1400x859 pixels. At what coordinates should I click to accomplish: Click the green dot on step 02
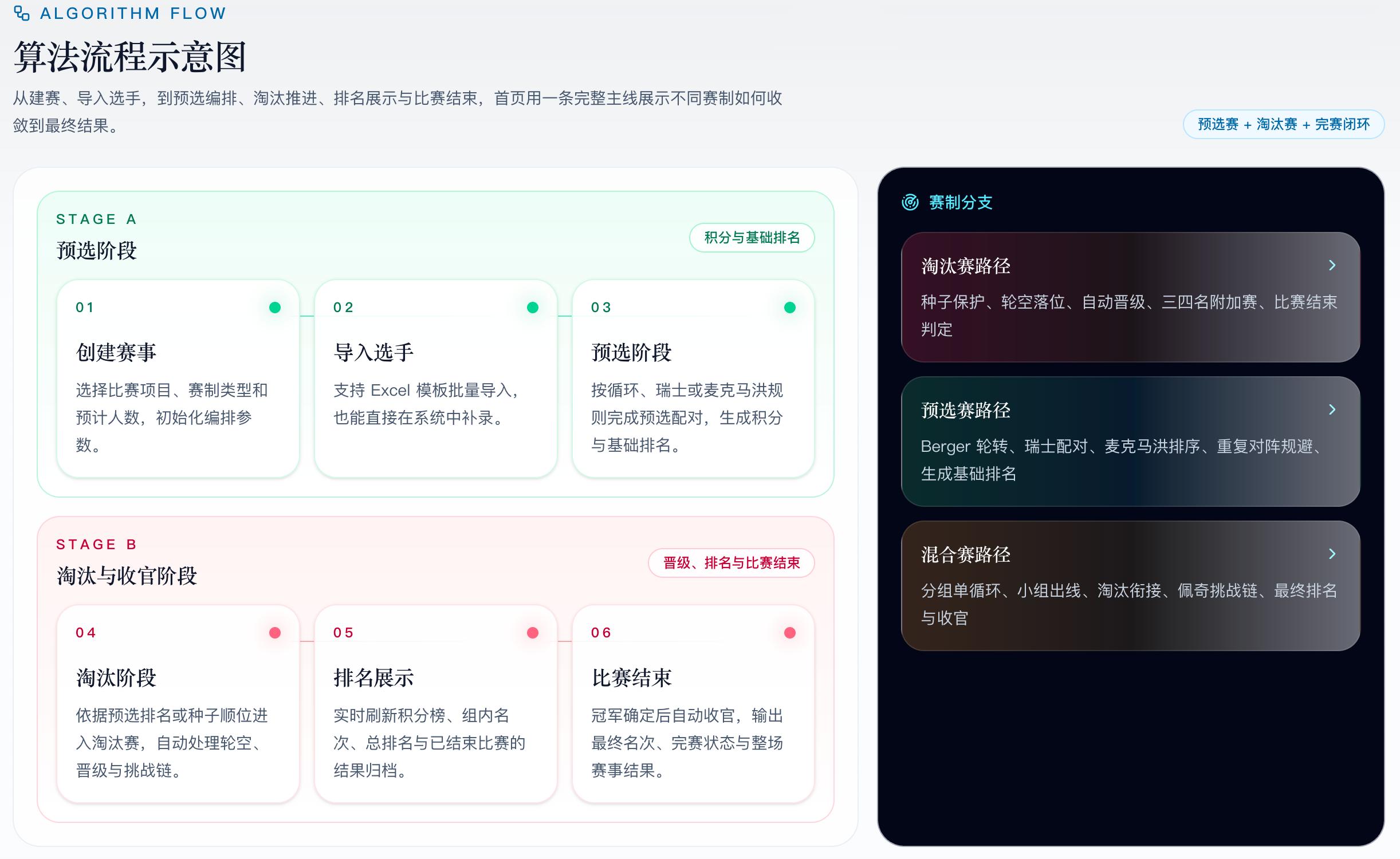pyautogui.click(x=533, y=308)
